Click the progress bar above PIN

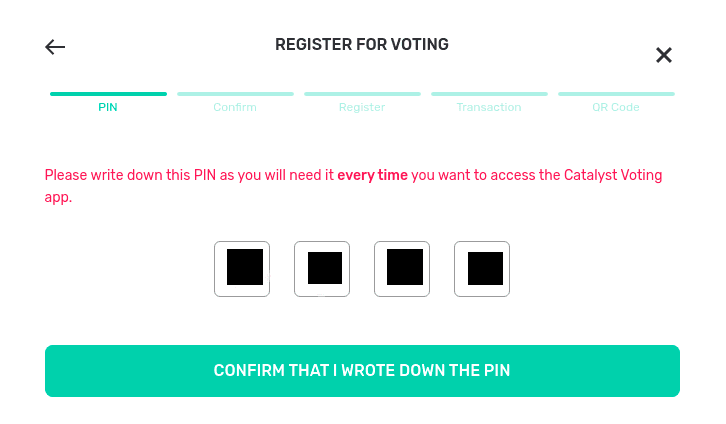pyautogui.click(x=108, y=94)
